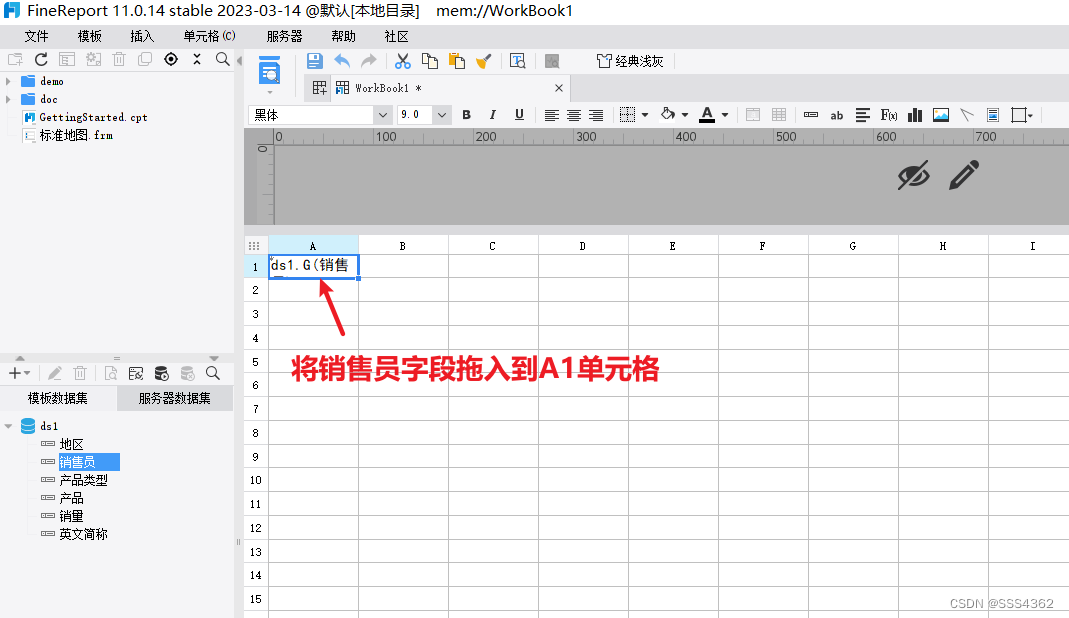This screenshot has height=618, width=1069.
Task: Insert sub-report element icon
Action: coord(993,115)
